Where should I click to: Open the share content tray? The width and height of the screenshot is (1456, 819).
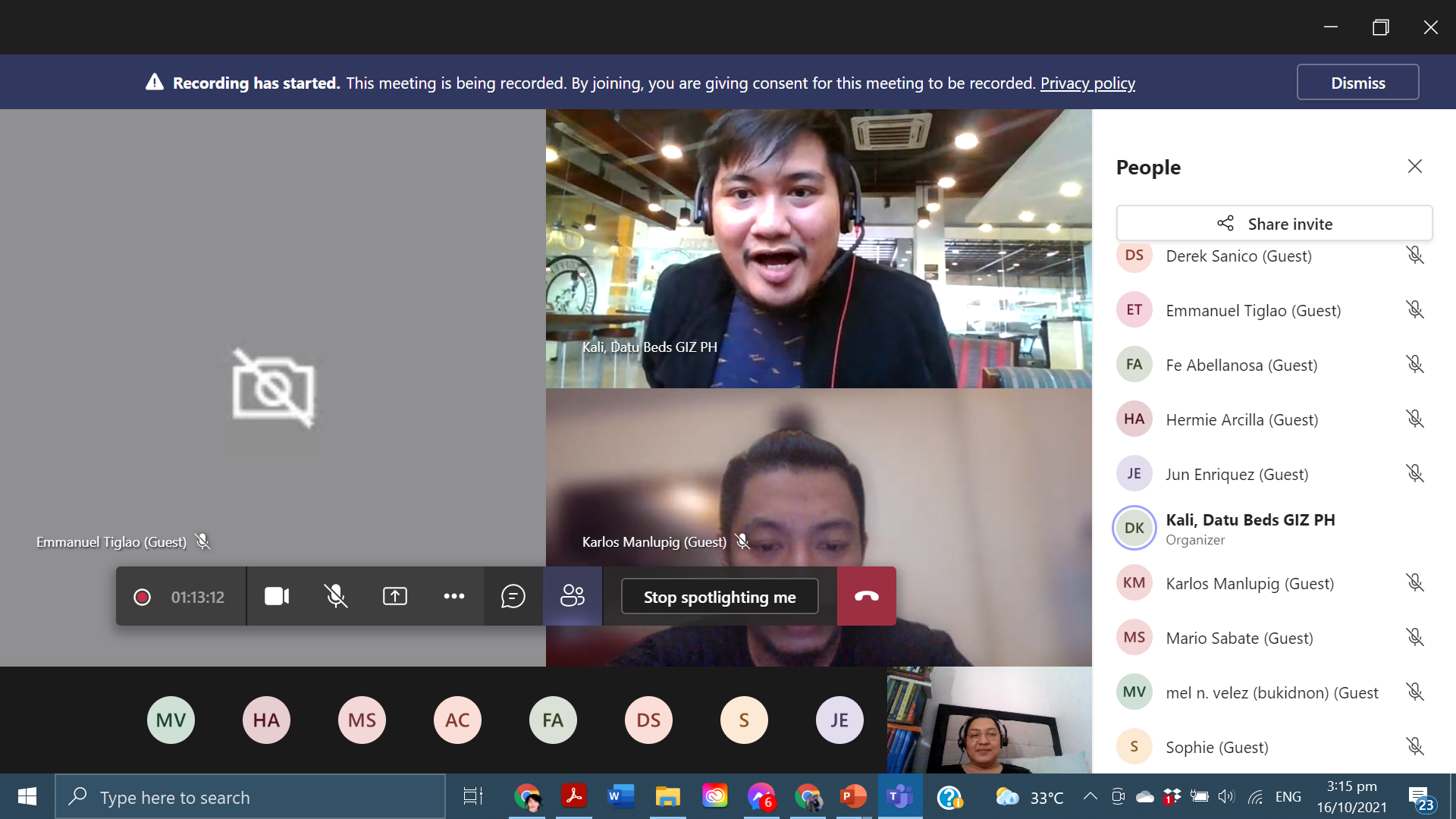point(395,597)
